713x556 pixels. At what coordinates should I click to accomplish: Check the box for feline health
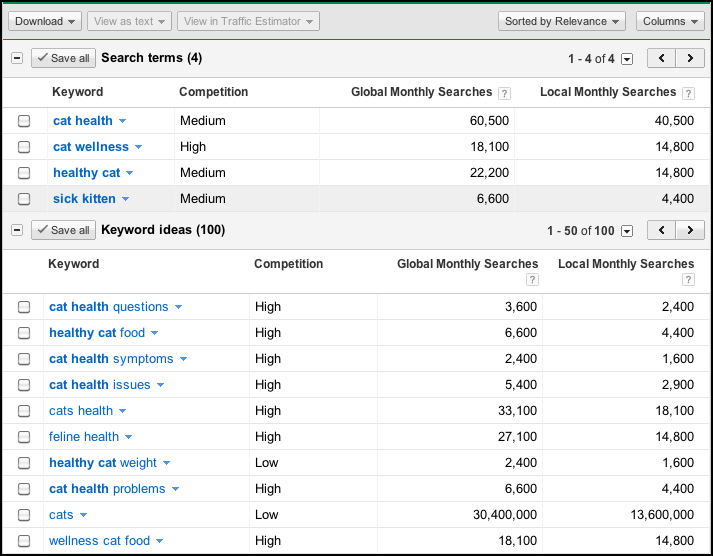24,437
